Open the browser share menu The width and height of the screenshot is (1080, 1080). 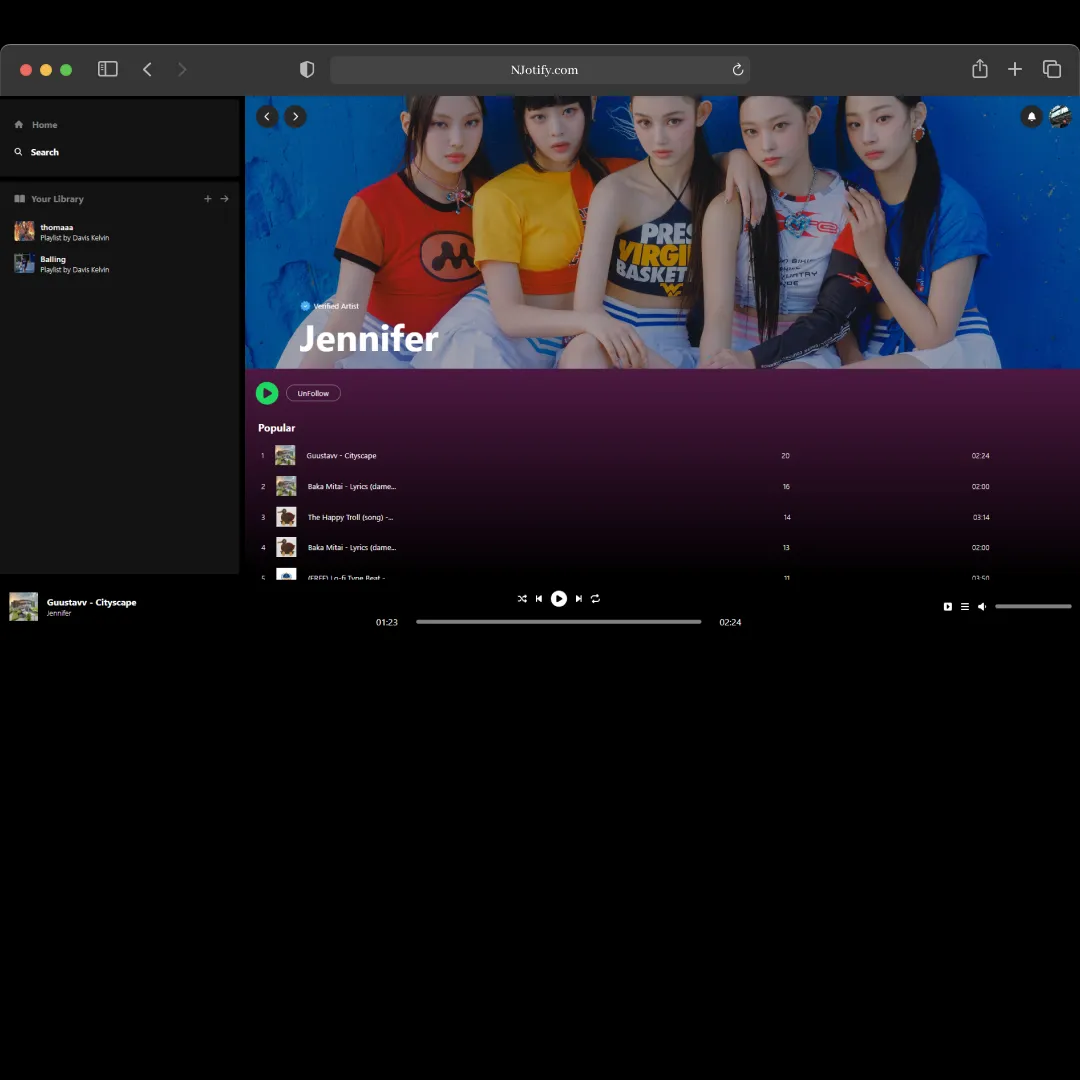point(979,68)
